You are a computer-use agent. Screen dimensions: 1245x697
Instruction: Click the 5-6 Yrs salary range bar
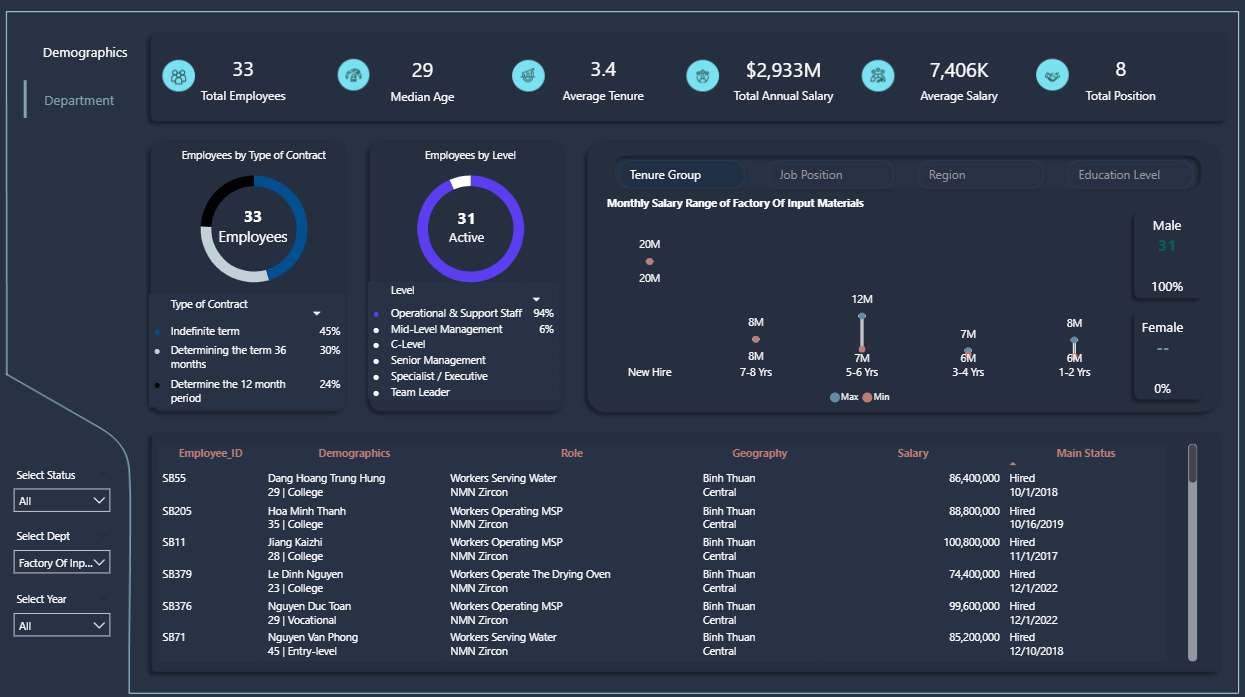862,332
